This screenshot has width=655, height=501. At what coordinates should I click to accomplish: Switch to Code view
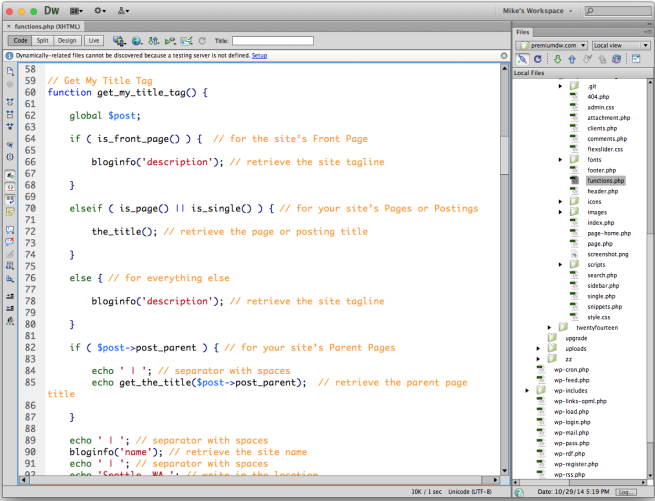20,41
